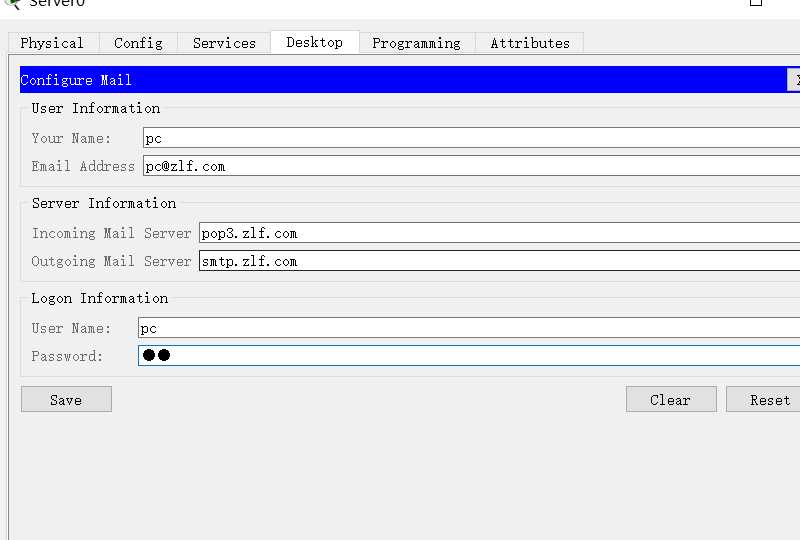
Task: Go to the Services tab
Action: point(224,43)
